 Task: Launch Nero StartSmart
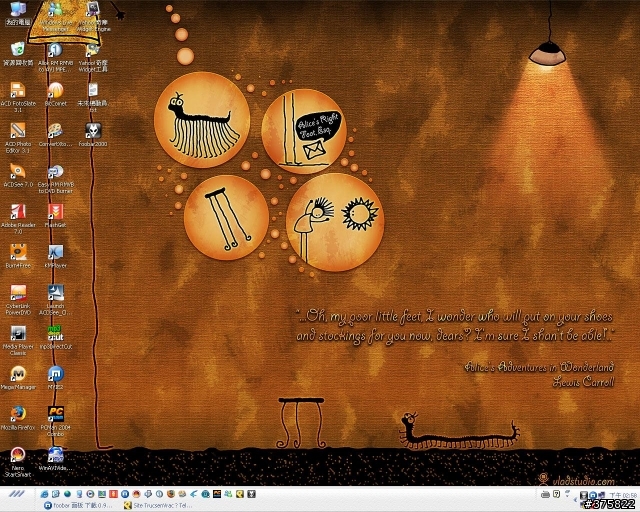[x=18, y=462]
